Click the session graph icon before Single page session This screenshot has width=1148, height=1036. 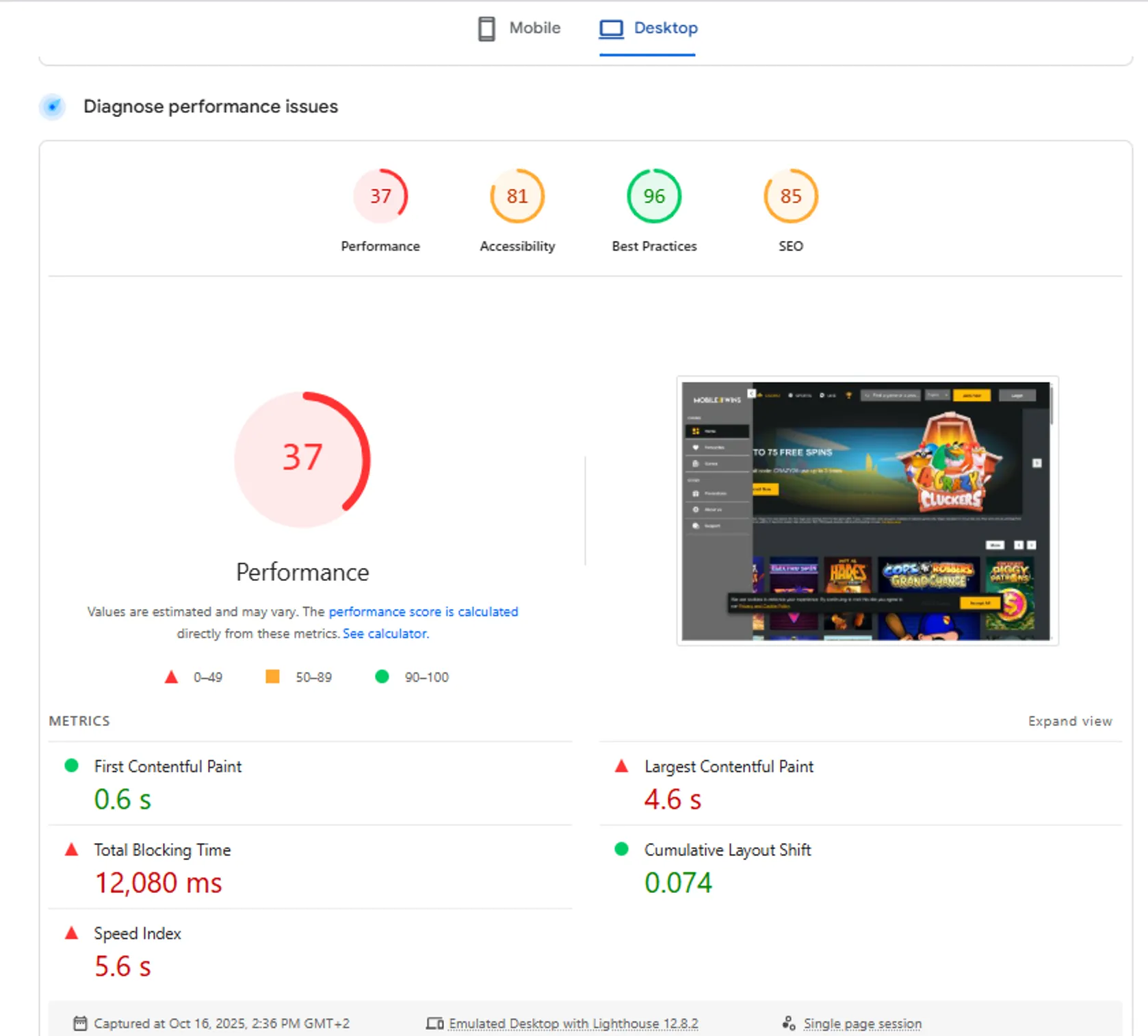point(788,1023)
